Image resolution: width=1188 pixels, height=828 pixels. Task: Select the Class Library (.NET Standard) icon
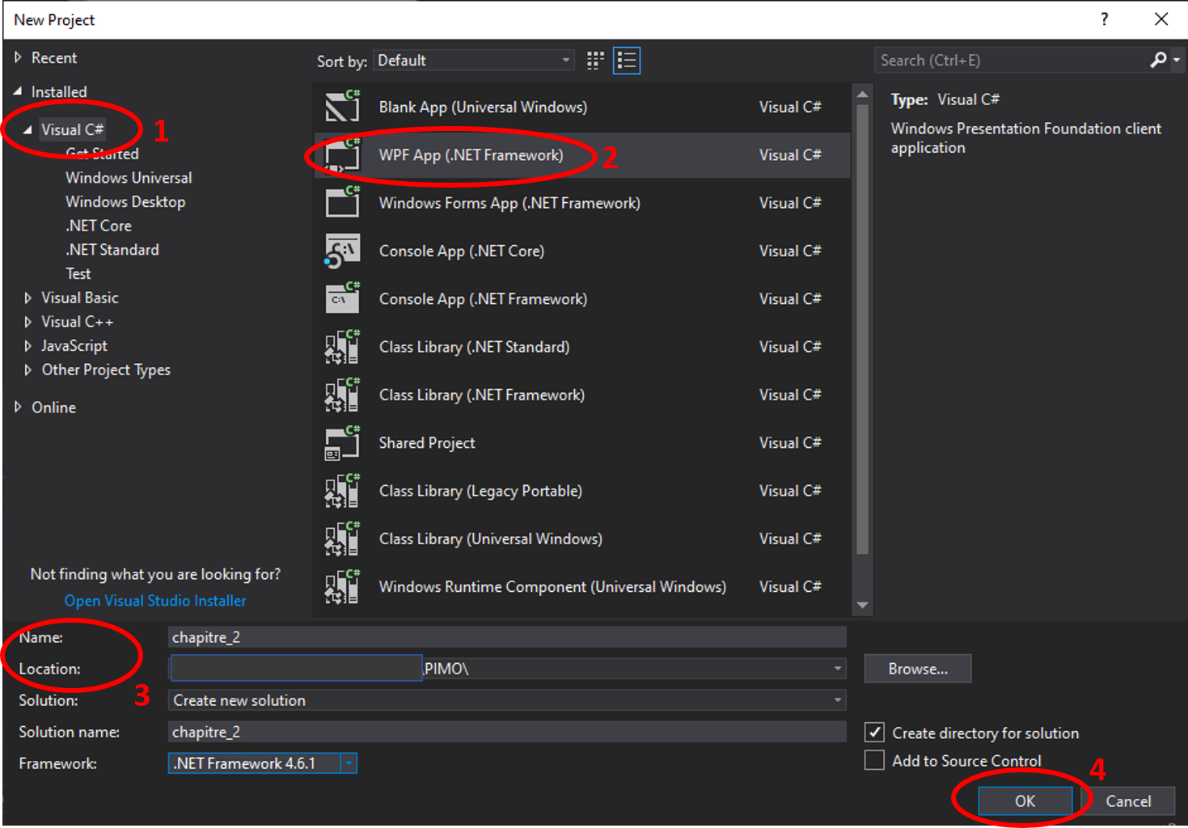(x=342, y=347)
